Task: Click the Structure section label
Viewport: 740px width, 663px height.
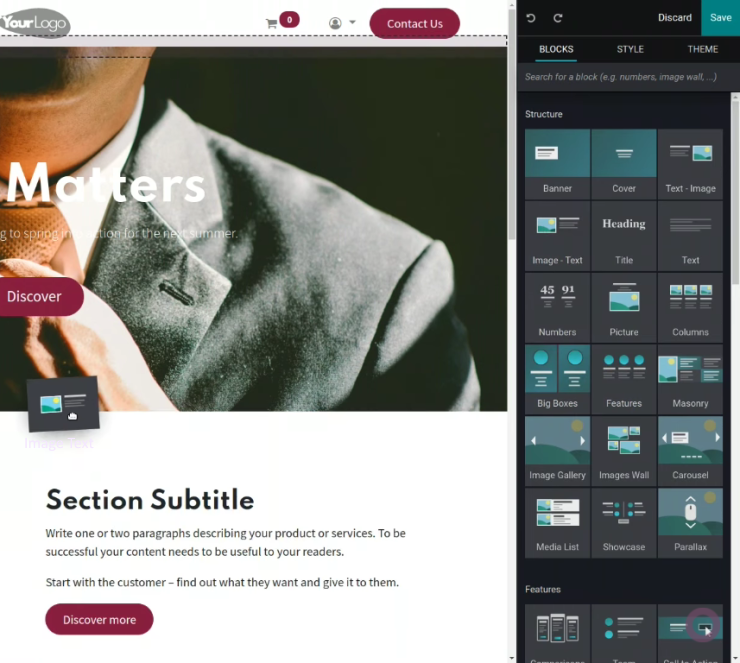Action: click(x=544, y=114)
